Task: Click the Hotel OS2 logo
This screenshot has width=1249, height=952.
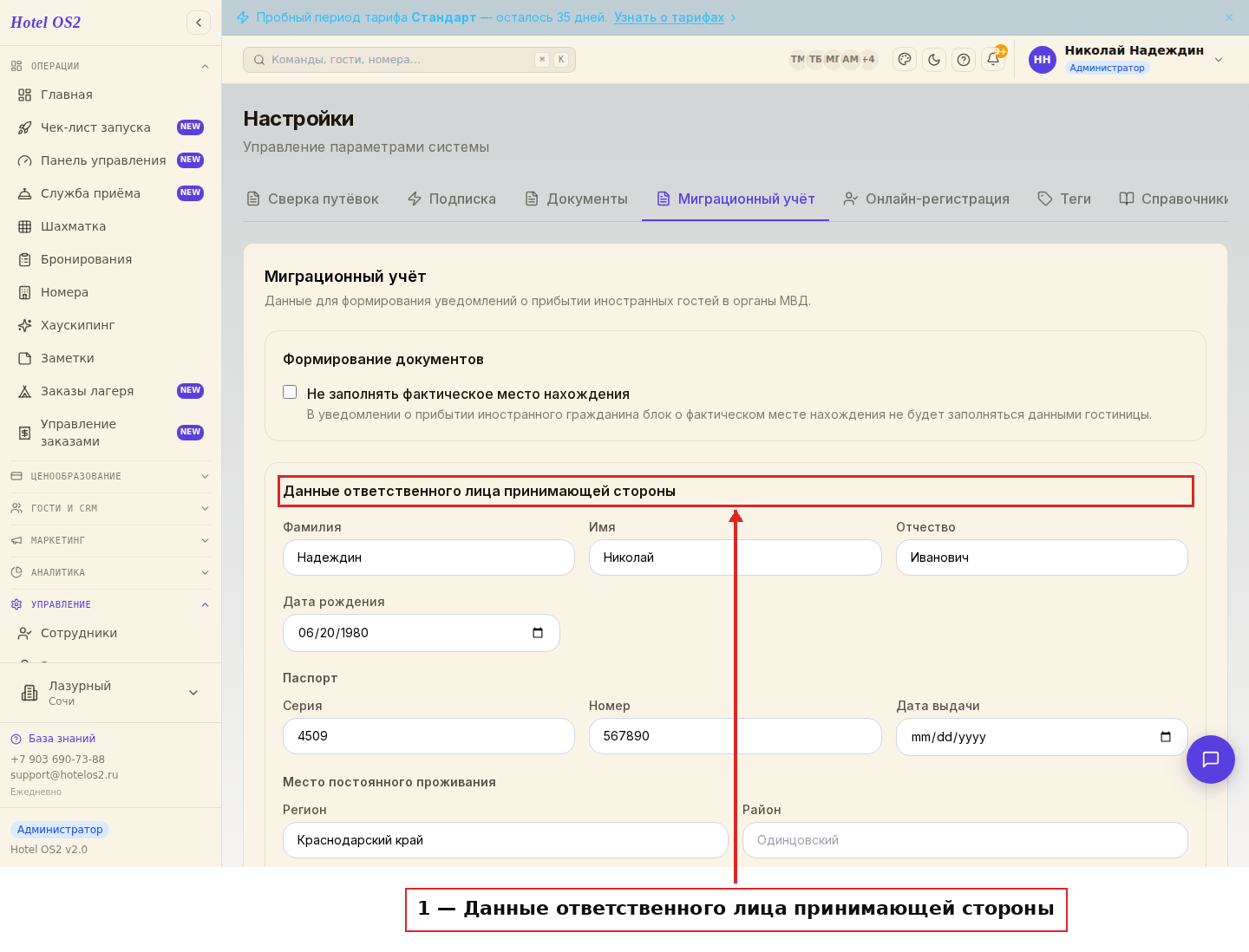Action: [46, 23]
